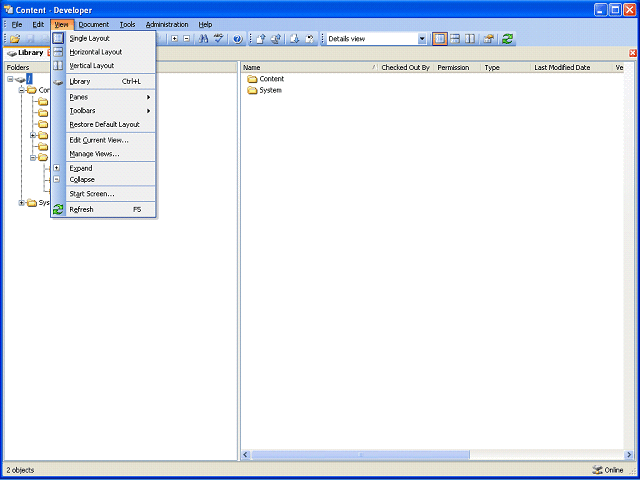This screenshot has width=640, height=480.
Task: Click the Collapse minus toolbar icon
Action: [187, 39]
